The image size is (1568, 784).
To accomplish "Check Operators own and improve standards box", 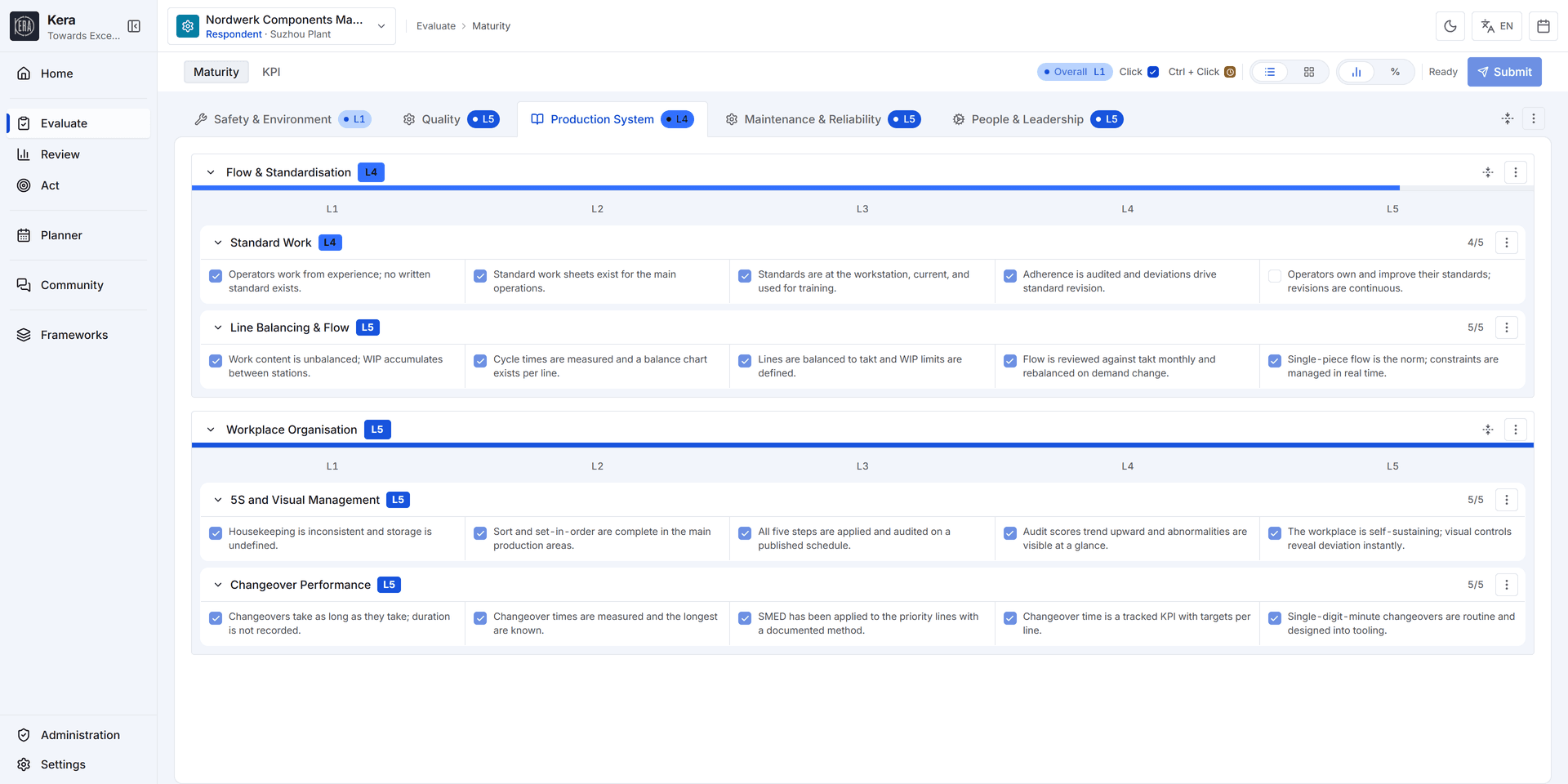I will pyautogui.click(x=1275, y=276).
